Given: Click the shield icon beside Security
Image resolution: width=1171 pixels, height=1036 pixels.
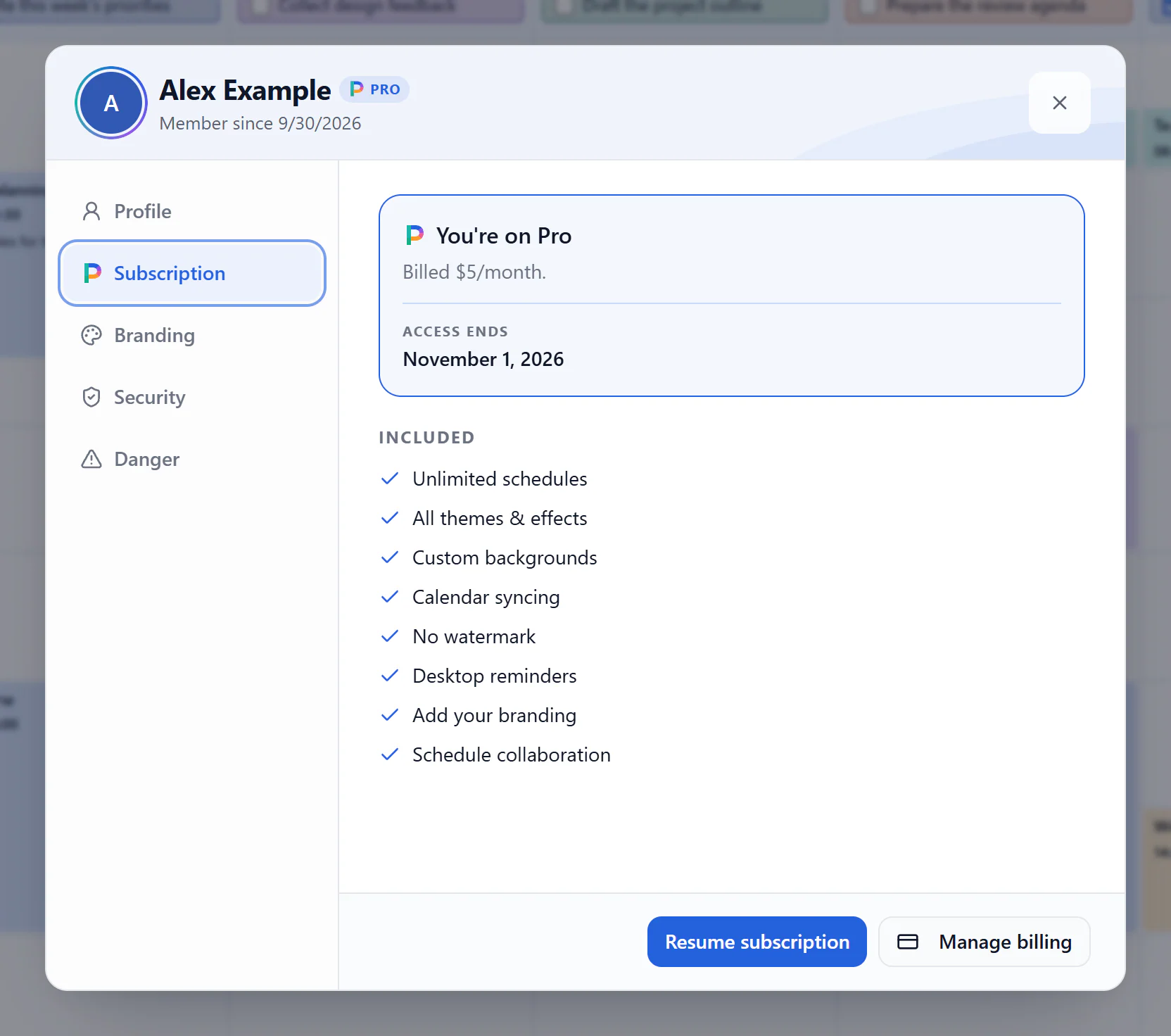Looking at the screenshot, I should click(91, 397).
